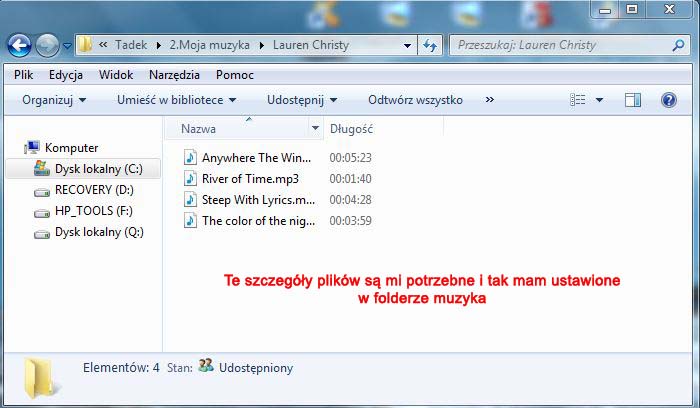Toggle the preview pane icon
The width and height of the screenshot is (700, 408).
(633, 100)
